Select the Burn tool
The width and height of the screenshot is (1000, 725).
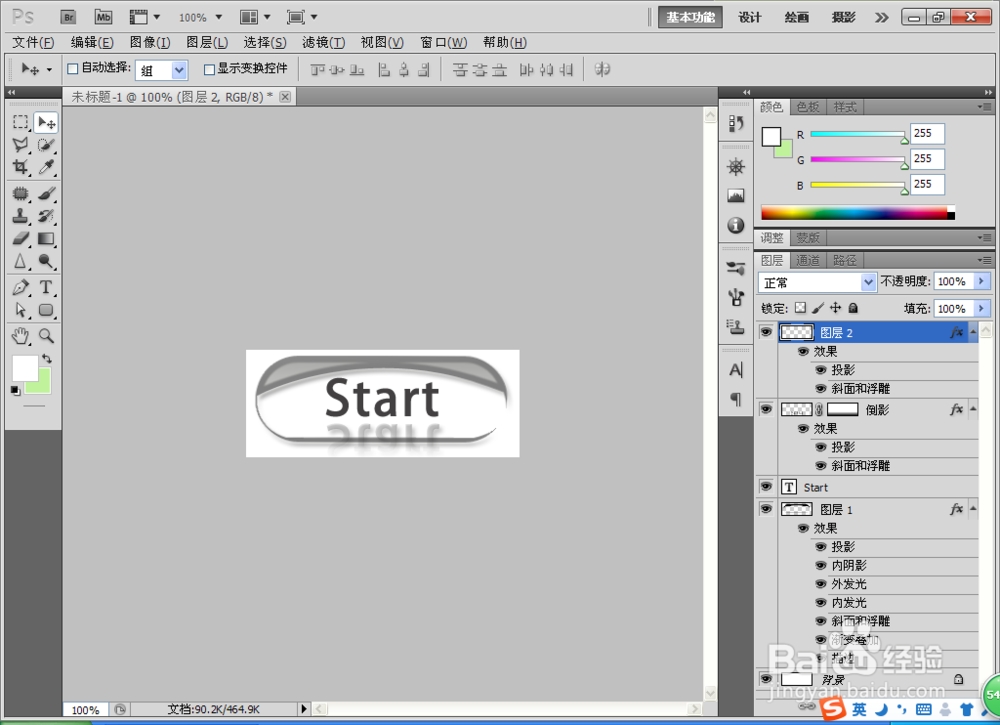(46, 261)
